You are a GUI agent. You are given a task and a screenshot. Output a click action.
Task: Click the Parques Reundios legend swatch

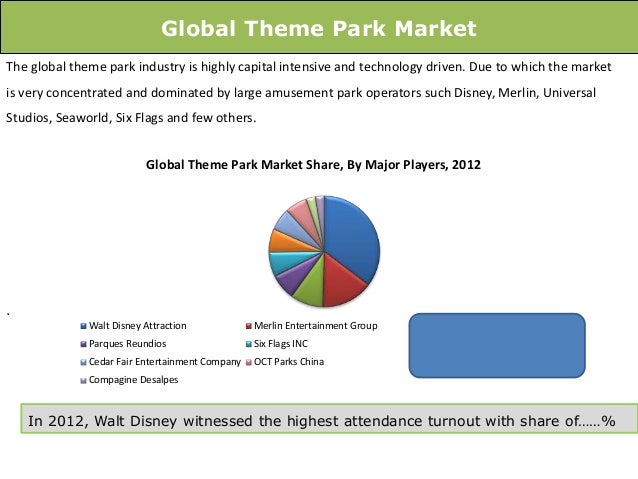[83, 344]
